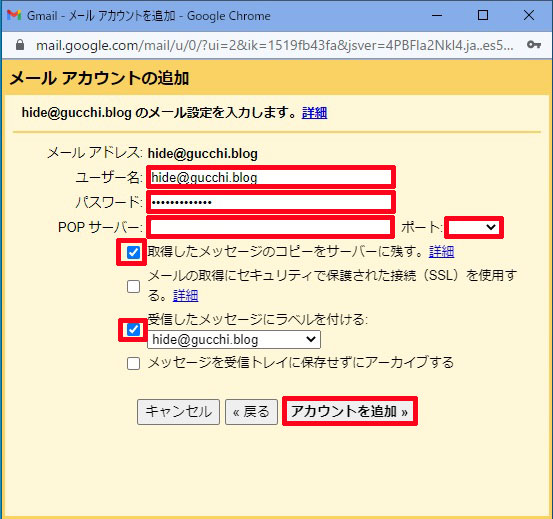
Task: Click the キャンセル button
Action: click(x=178, y=412)
